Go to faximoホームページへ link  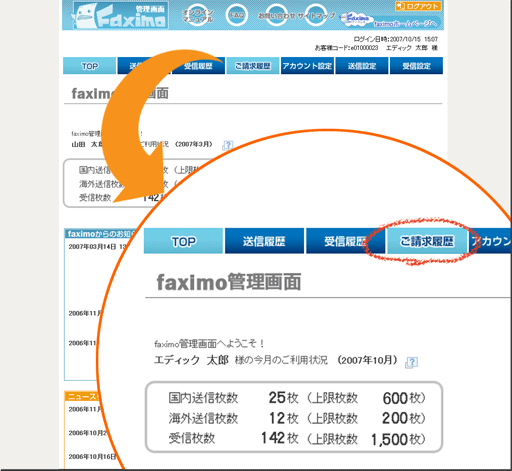[x=405, y=23]
